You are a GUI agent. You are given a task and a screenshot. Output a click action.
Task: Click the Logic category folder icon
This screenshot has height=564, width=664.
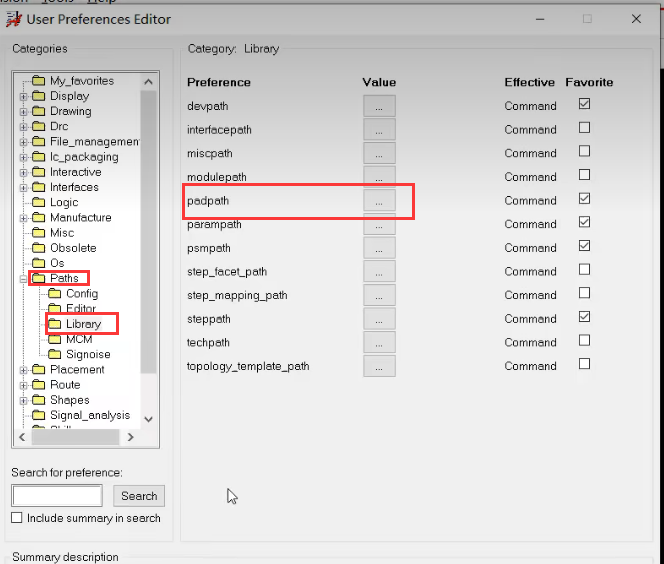39,202
